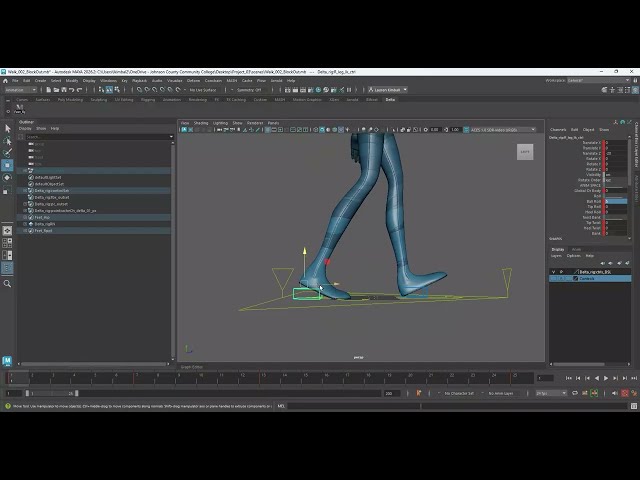Open the viewport Shading menu
Screen dimensions: 640x480
pos(201,123)
